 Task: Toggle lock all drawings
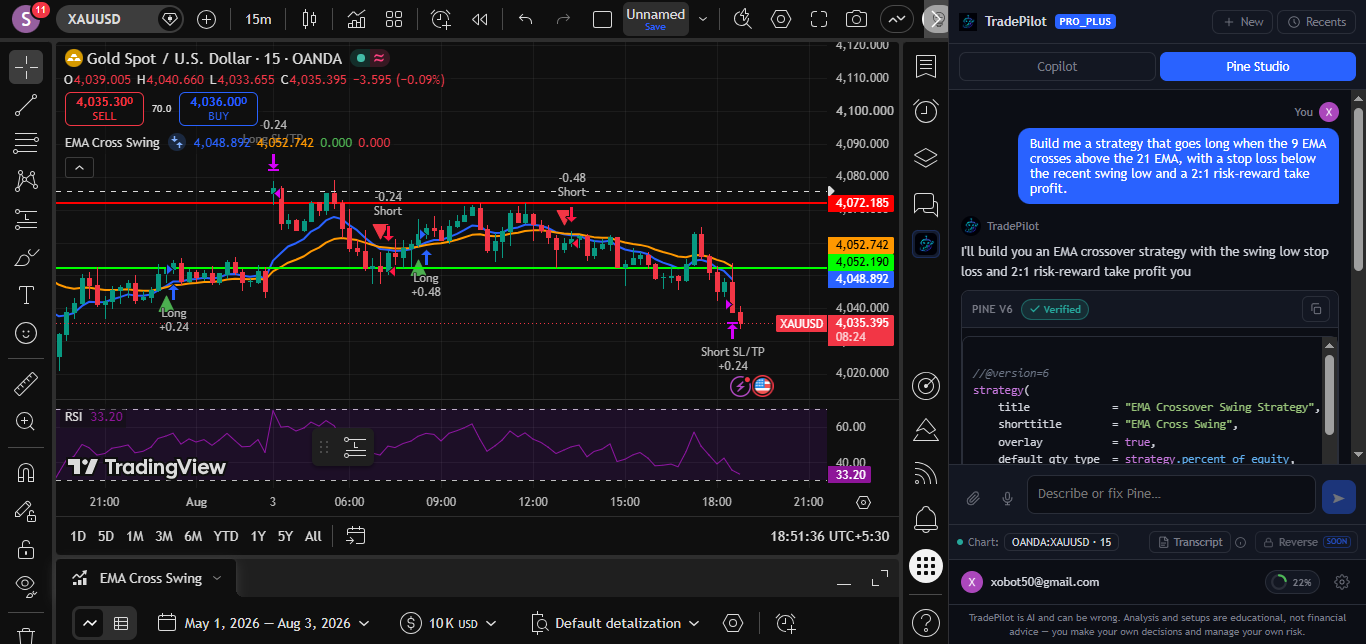[26, 549]
